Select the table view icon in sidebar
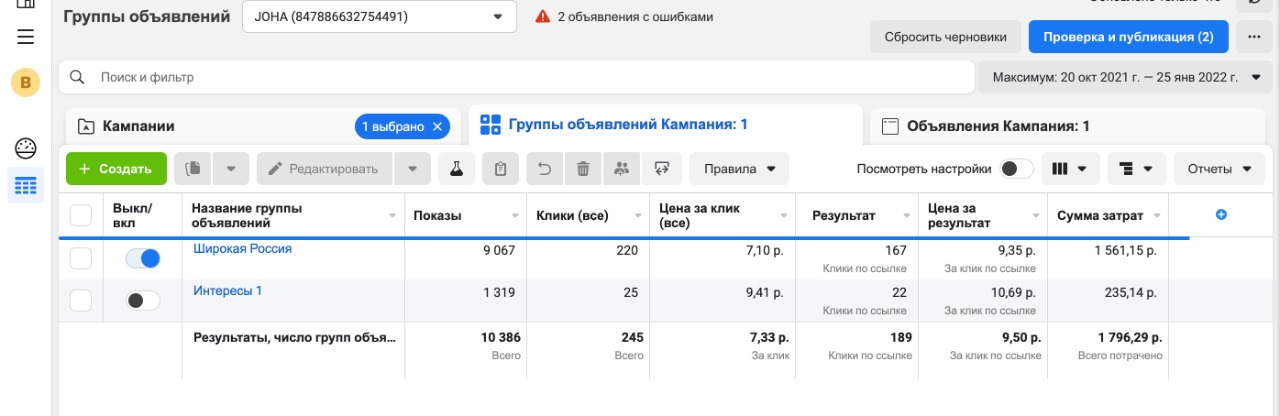This screenshot has height=416, width=1280. [26, 186]
